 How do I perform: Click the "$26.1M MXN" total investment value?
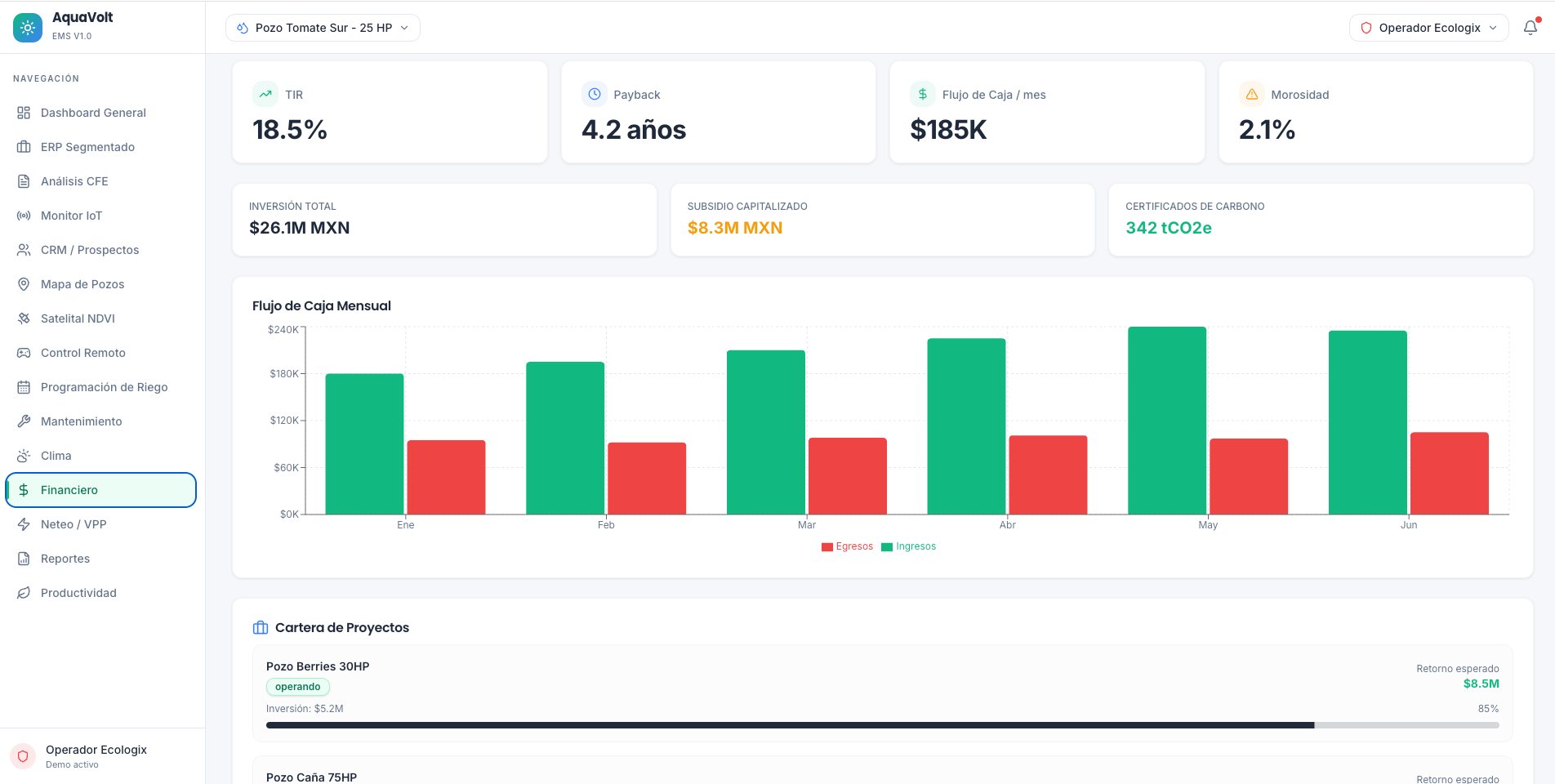300,228
